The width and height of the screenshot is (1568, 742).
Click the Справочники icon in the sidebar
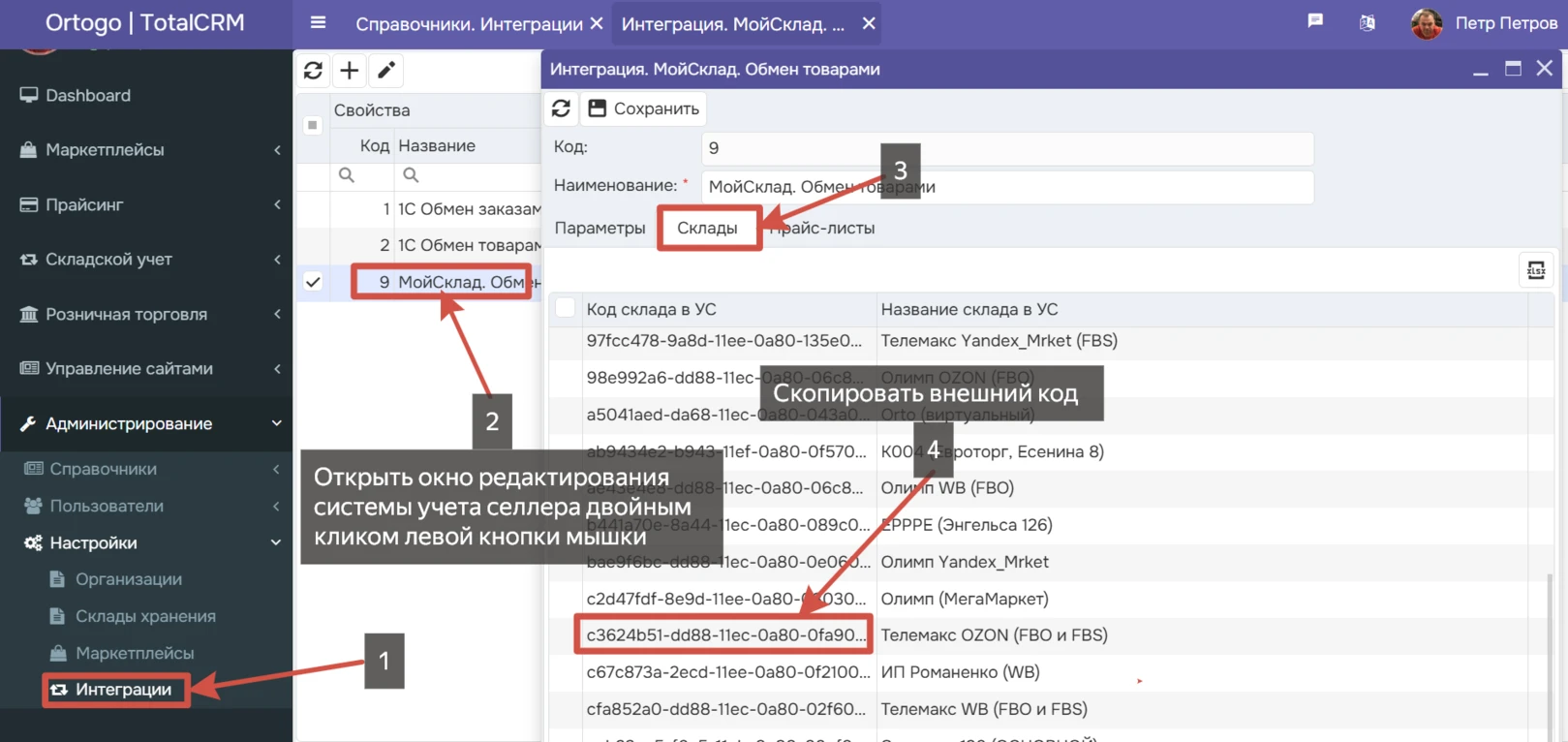[x=33, y=469]
